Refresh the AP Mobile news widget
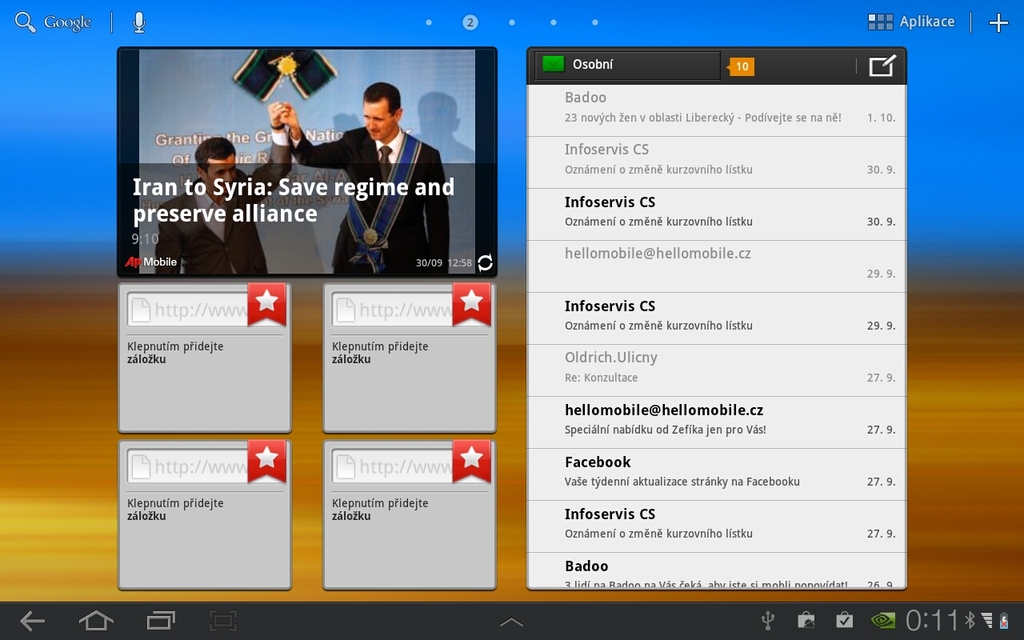 [484, 261]
